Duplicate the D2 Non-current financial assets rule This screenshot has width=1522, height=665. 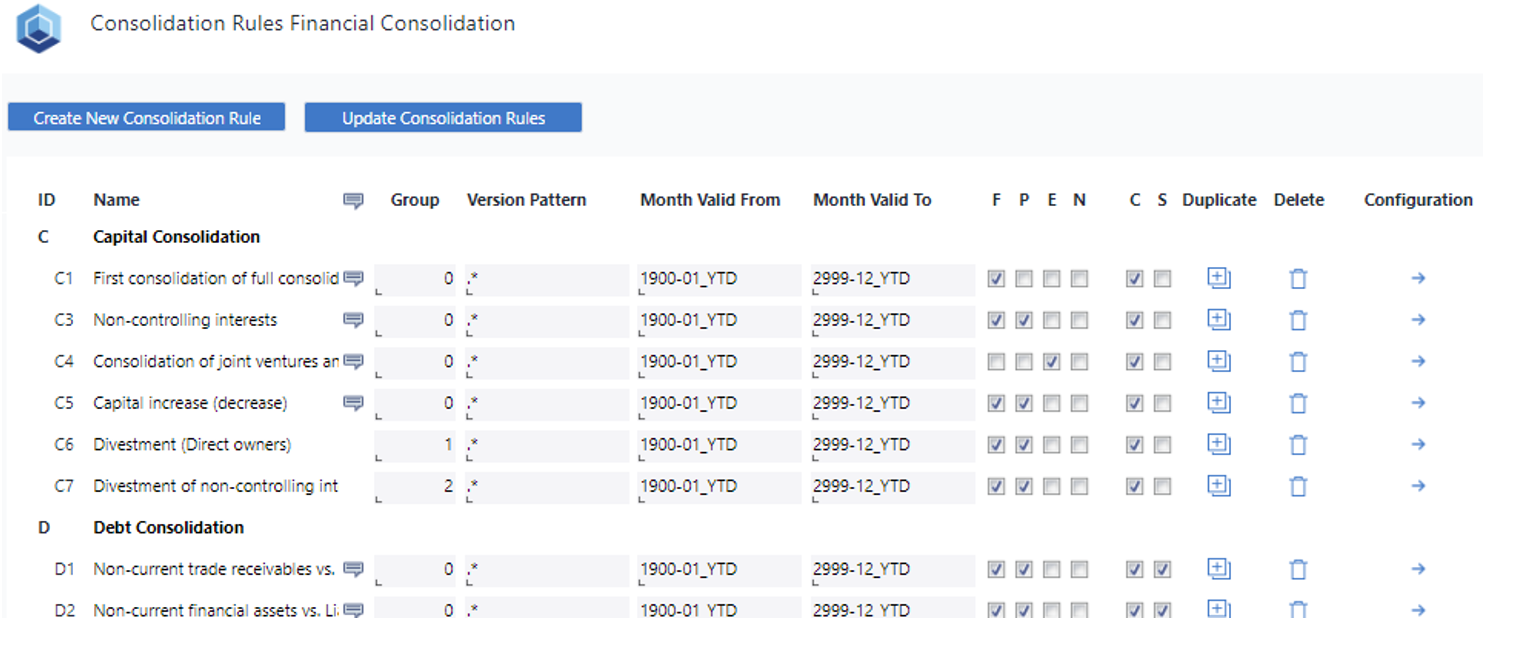click(x=1219, y=607)
